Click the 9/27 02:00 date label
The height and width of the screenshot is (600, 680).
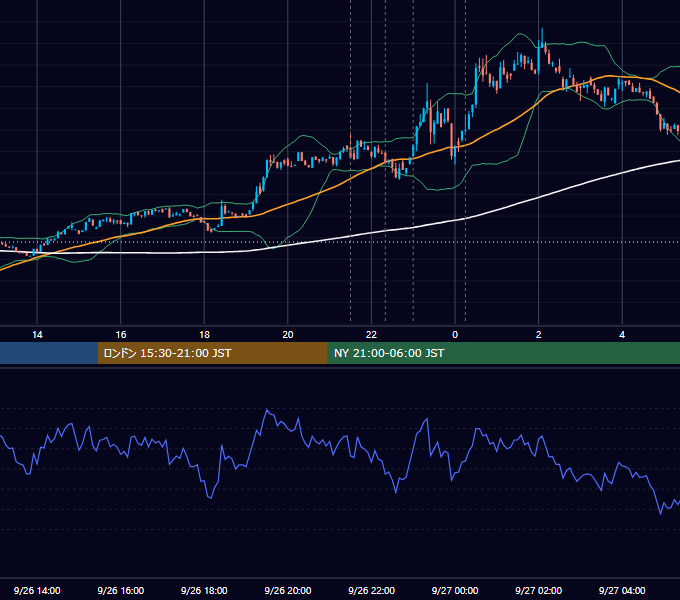(539, 590)
